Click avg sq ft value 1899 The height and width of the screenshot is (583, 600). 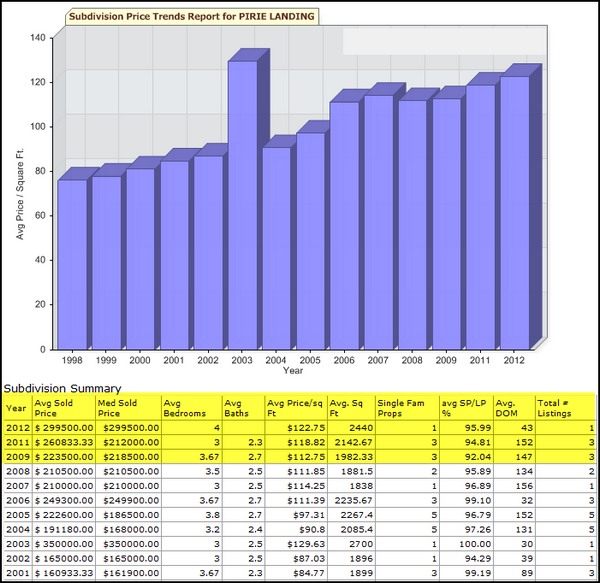(x=361, y=573)
